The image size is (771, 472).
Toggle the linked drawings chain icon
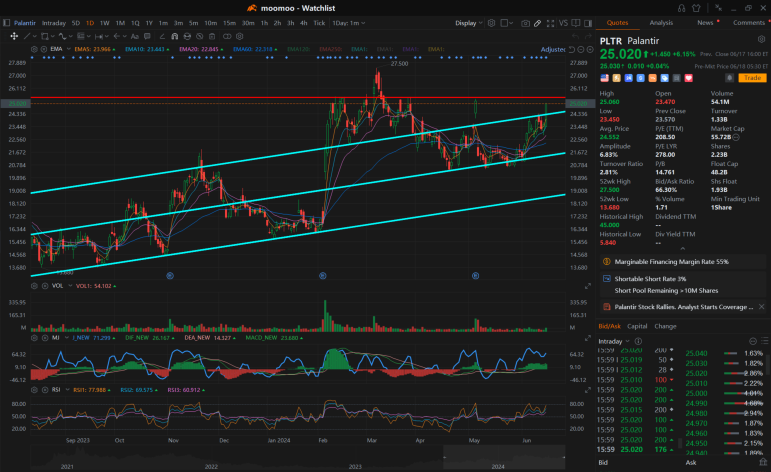click(x=227, y=36)
